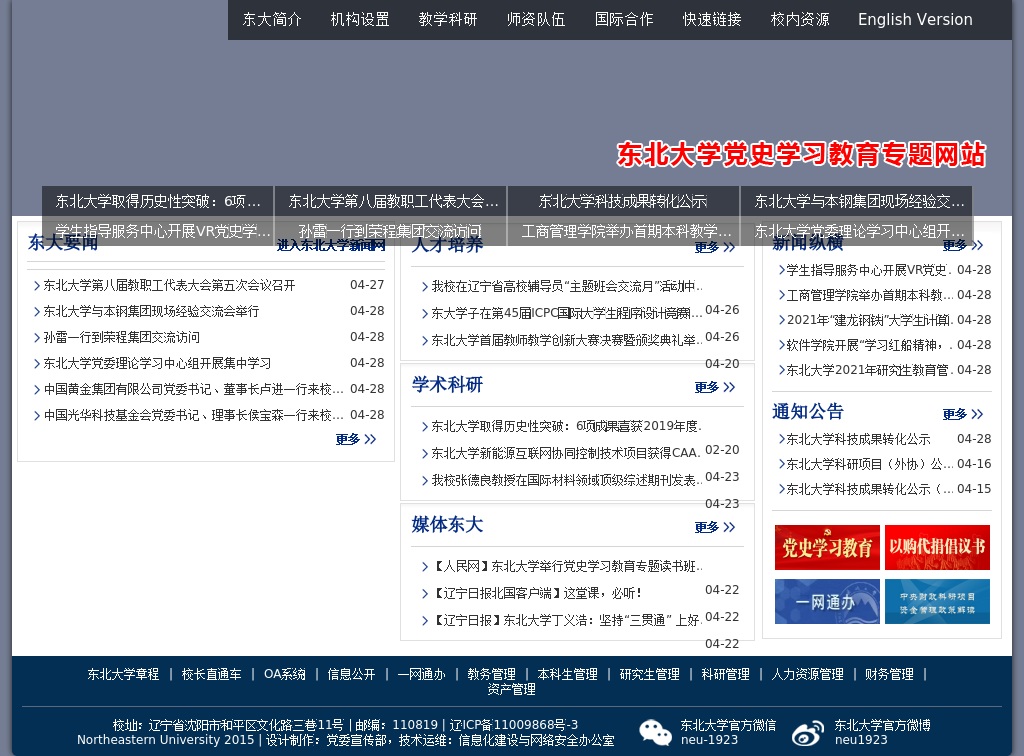Screen dimensions: 1024x756
Task: Open 东北大学科技成果转化公示 slider headline
Action: [x=623, y=201]
